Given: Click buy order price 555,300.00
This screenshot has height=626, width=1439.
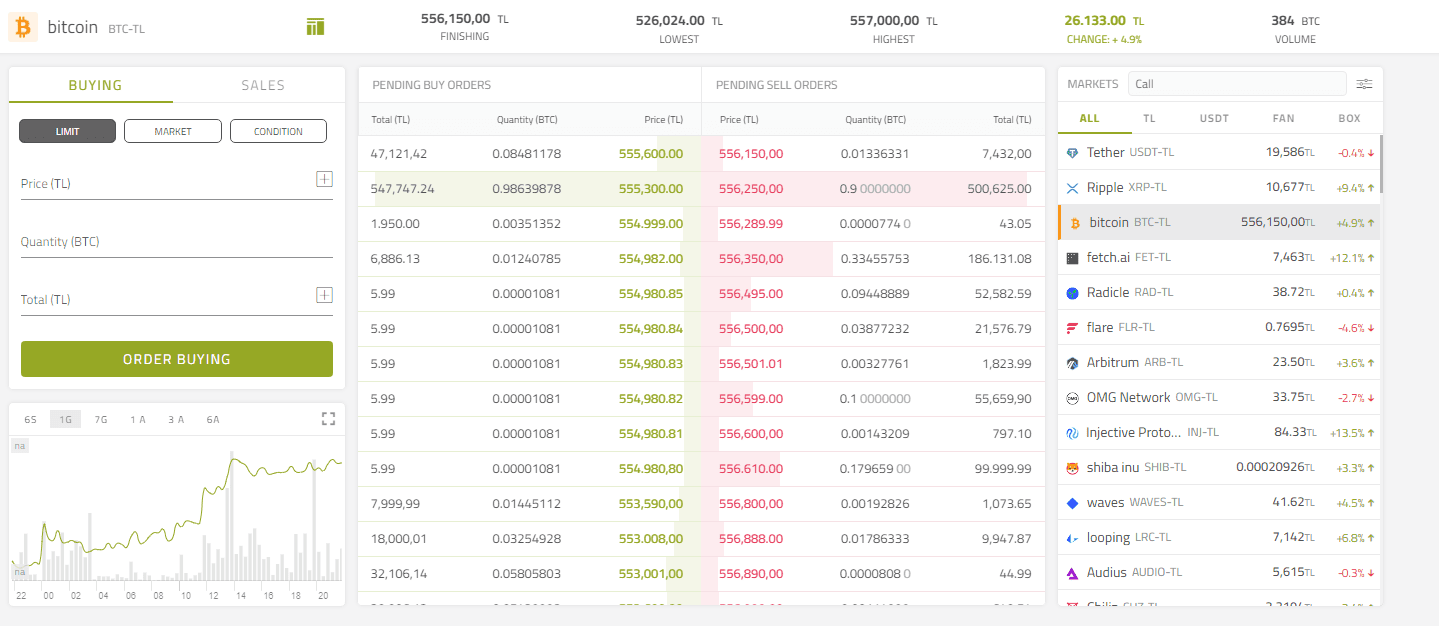Looking at the screenshot, I should [651, 189].
